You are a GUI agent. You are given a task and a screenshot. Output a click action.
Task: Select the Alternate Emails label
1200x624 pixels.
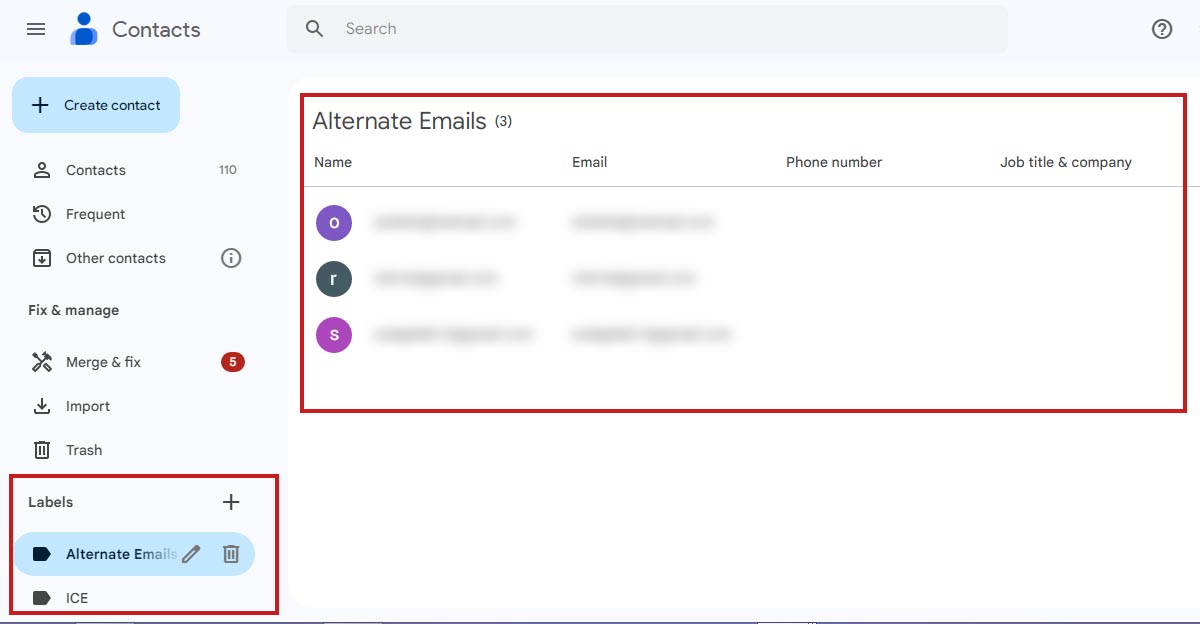tap(120, 553)
